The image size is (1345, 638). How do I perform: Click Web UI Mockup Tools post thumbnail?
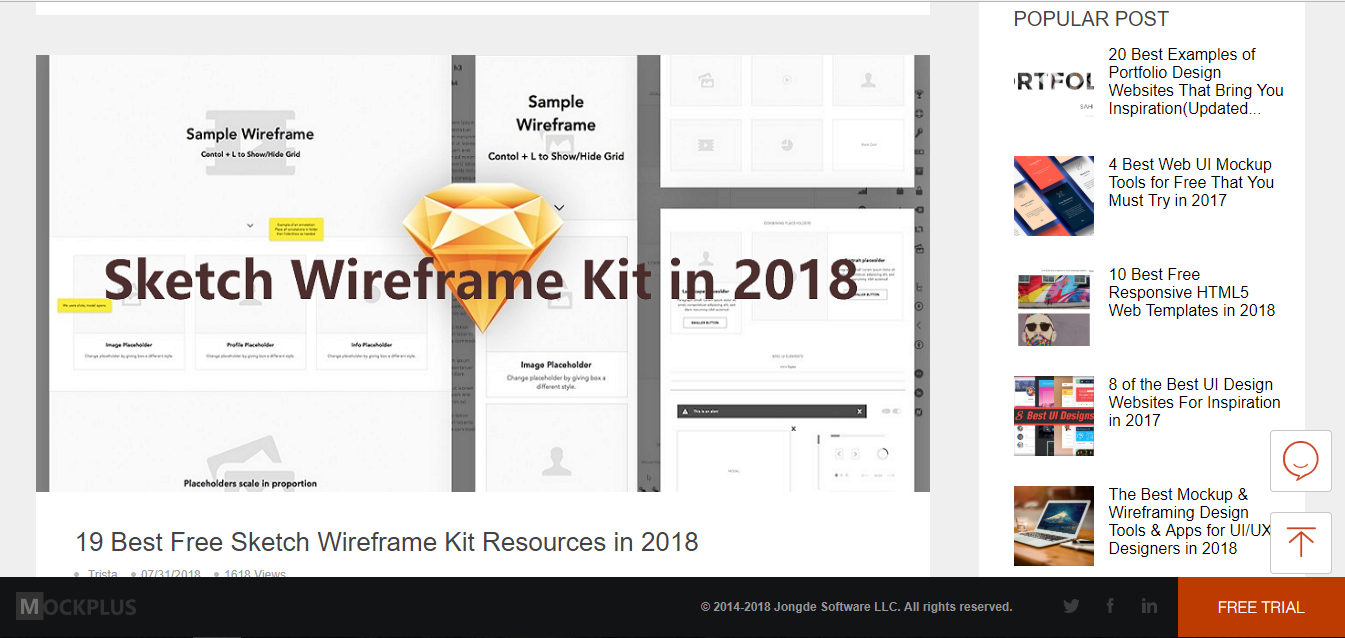pos(1054,196)
